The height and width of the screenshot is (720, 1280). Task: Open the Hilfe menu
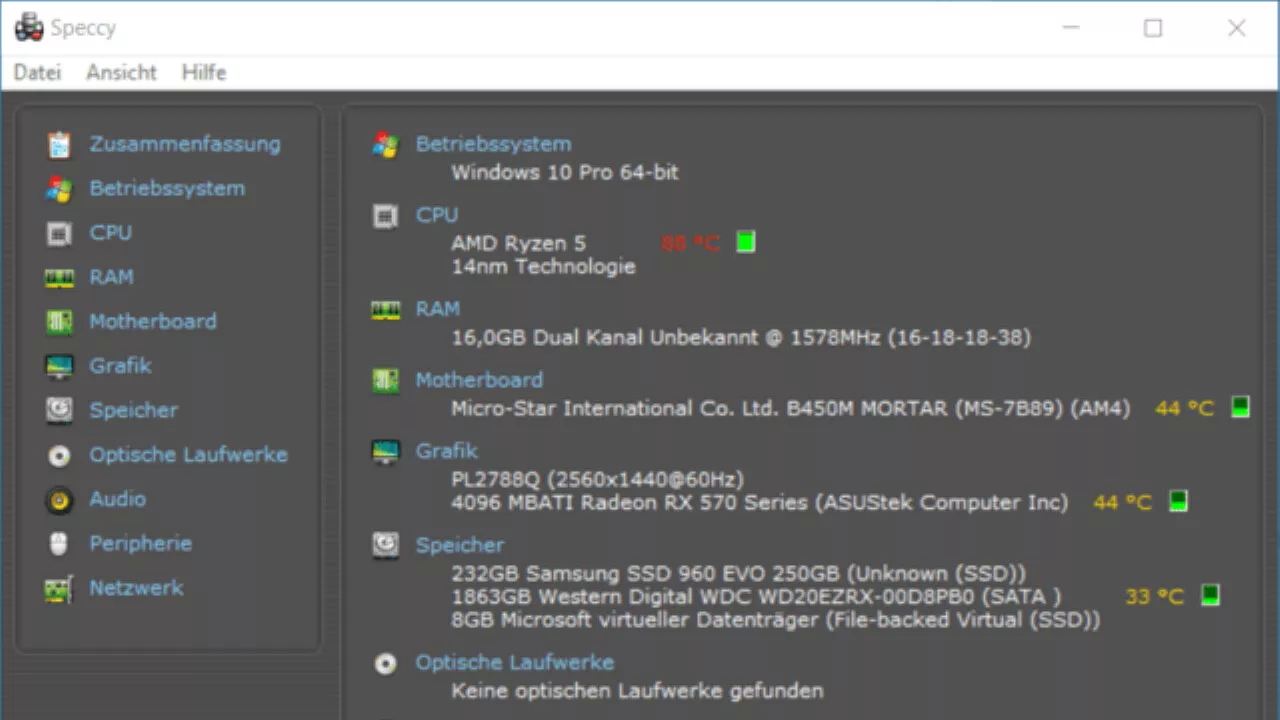click(204, 72)
